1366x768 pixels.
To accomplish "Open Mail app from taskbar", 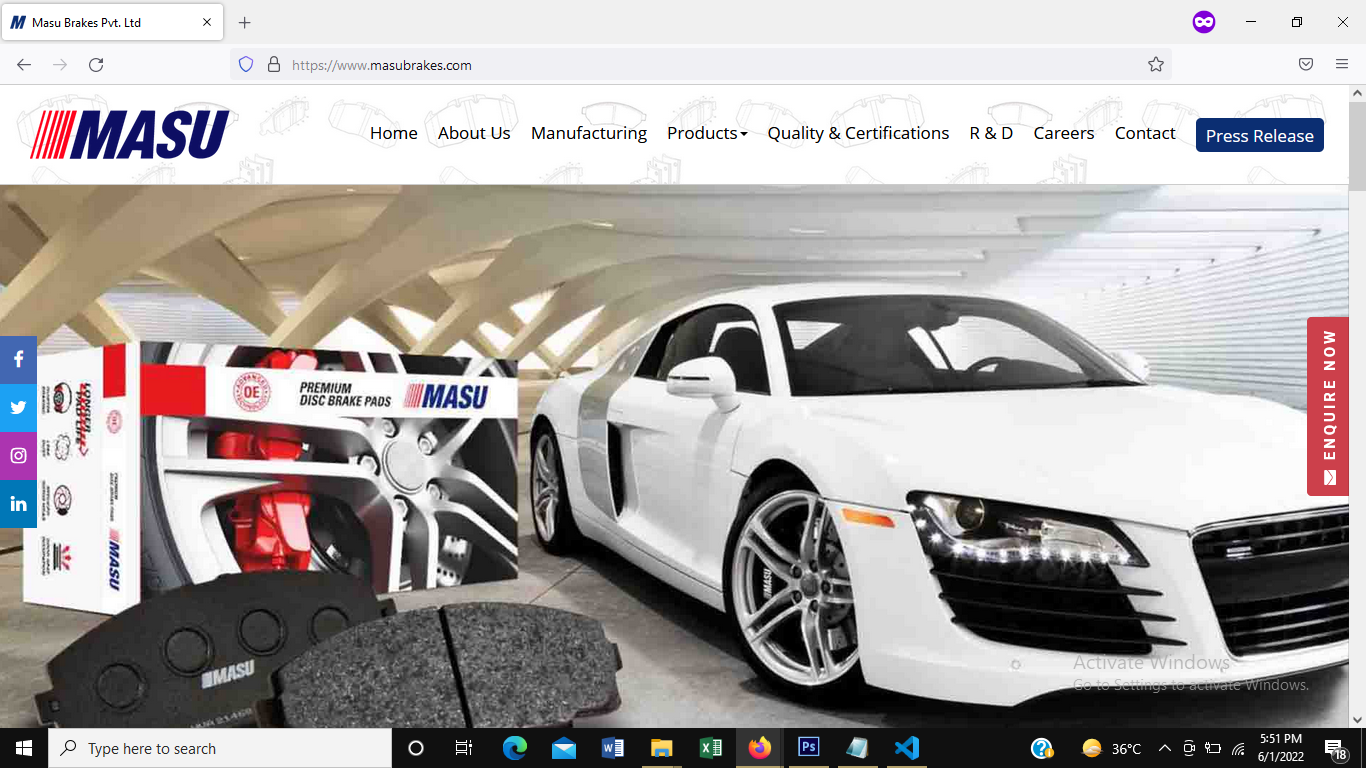I will 564,748.
